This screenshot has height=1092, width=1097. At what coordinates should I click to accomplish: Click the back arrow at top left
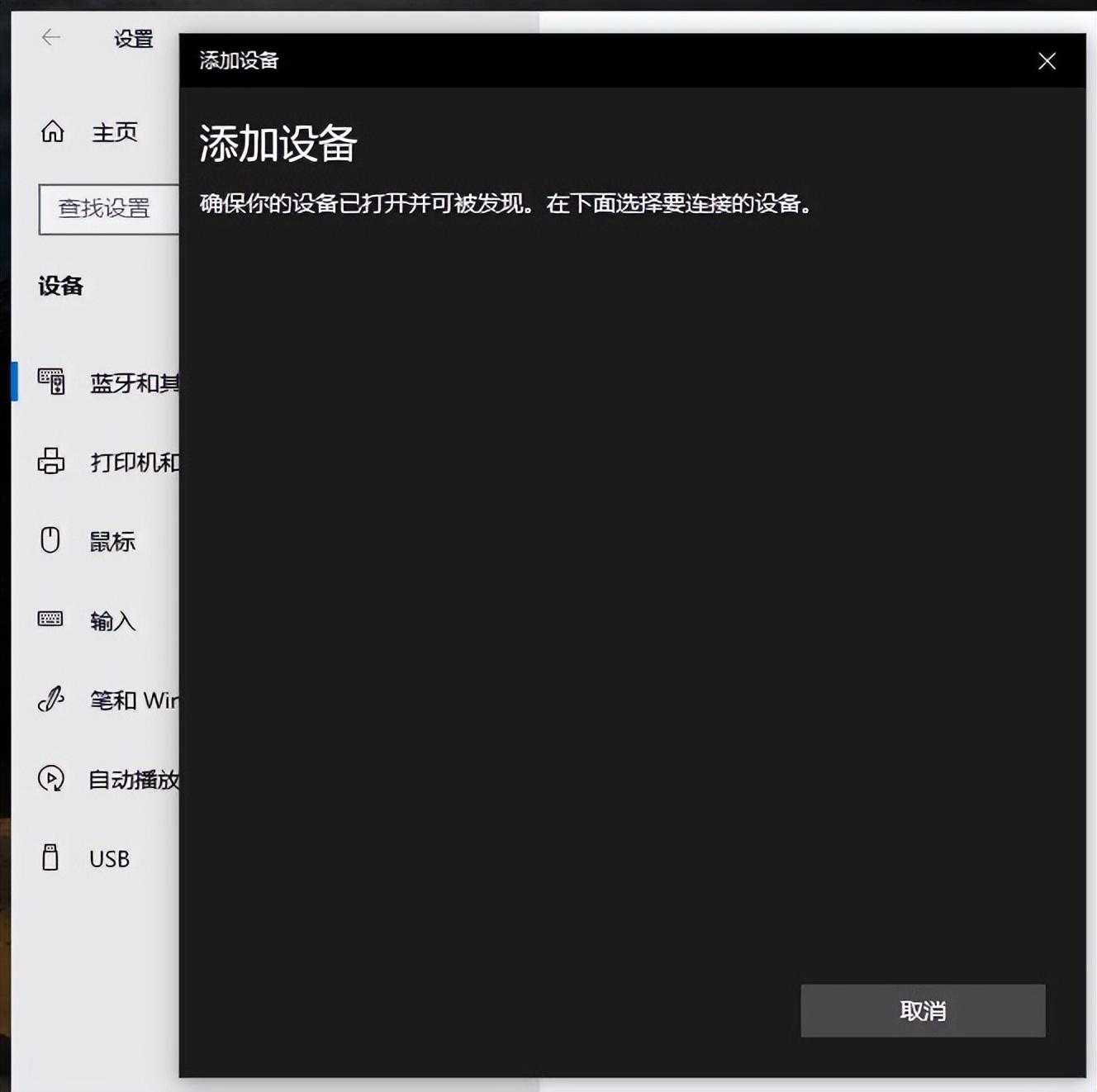click(x=50, y=38)
